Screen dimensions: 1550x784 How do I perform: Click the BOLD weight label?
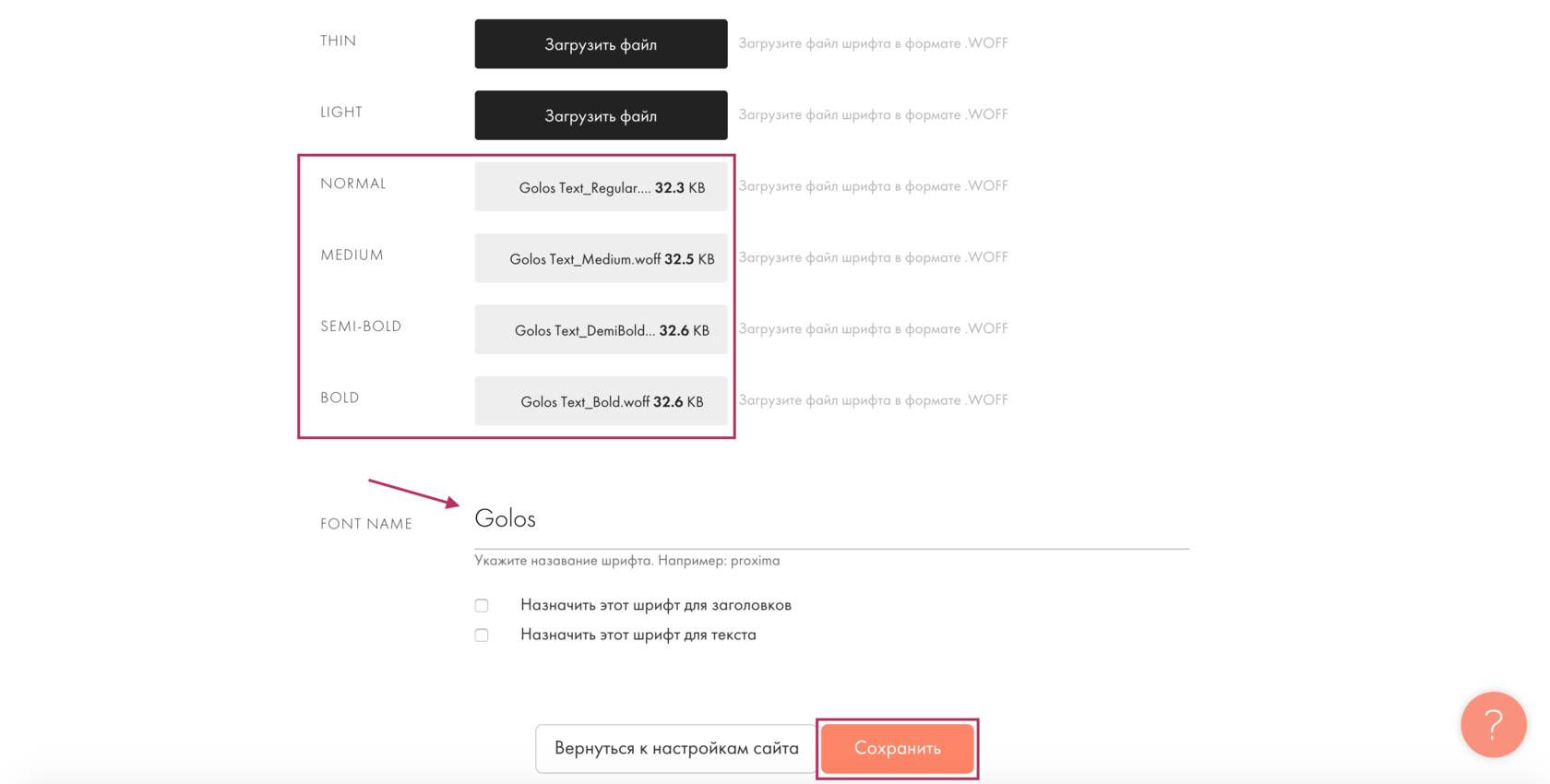point(340,398)
